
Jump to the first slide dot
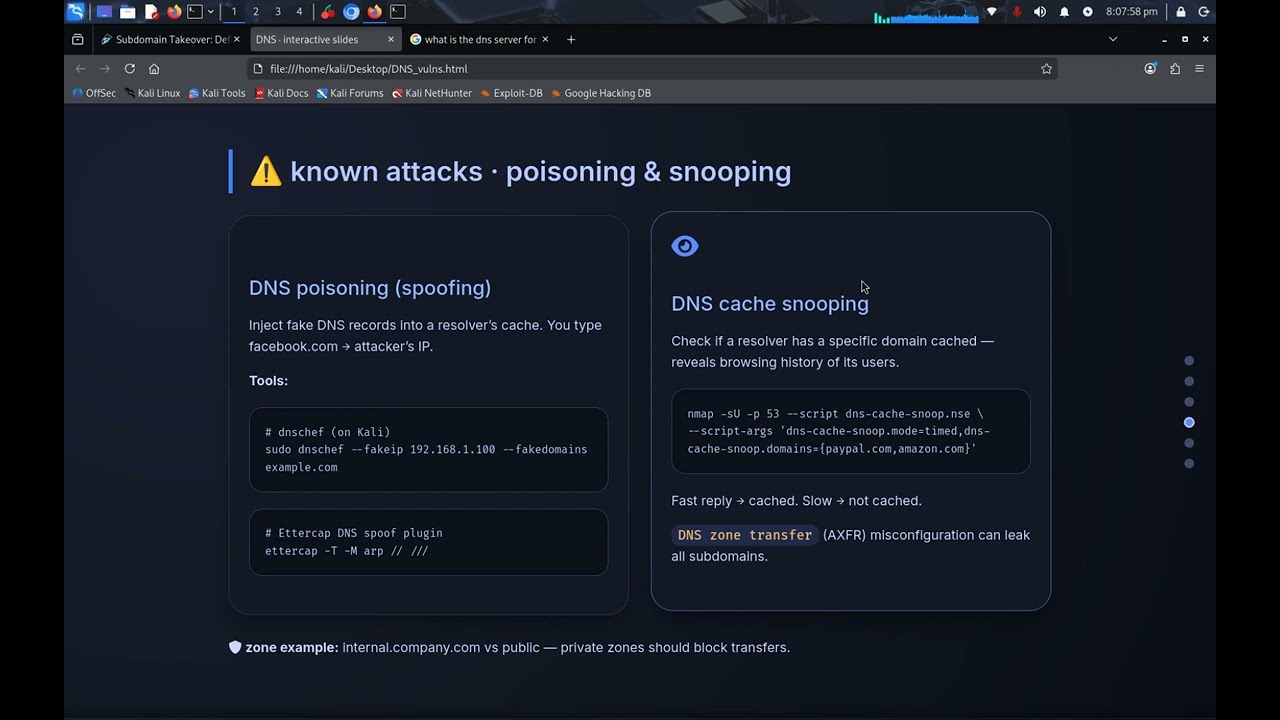coord(1189,361)
